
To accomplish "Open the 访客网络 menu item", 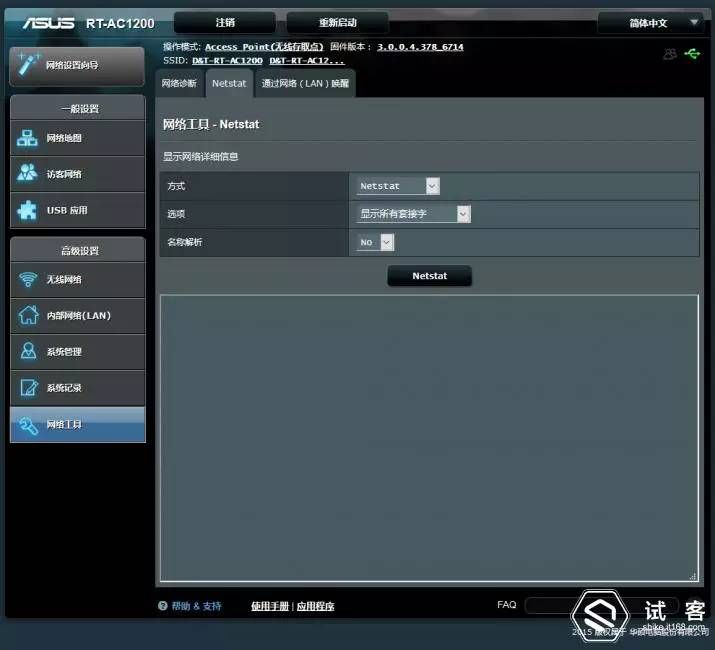I will click(78, 174).
